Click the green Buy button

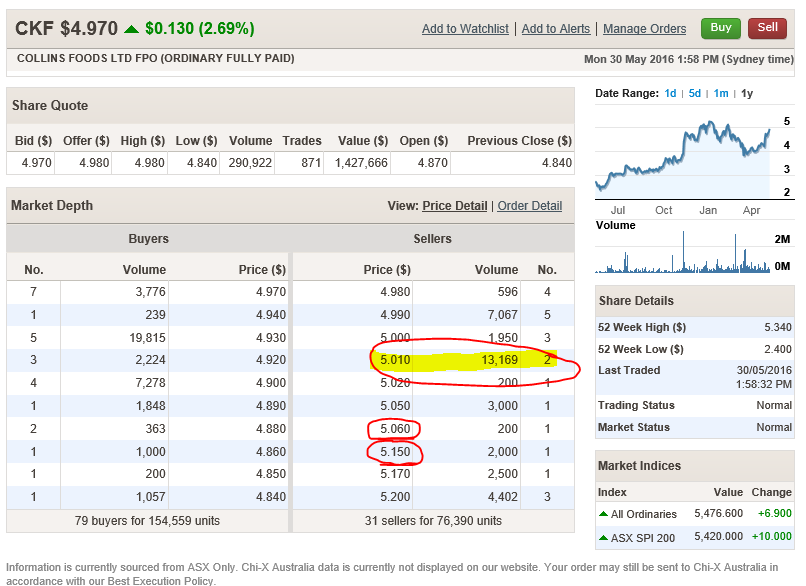tap(721, 28)
